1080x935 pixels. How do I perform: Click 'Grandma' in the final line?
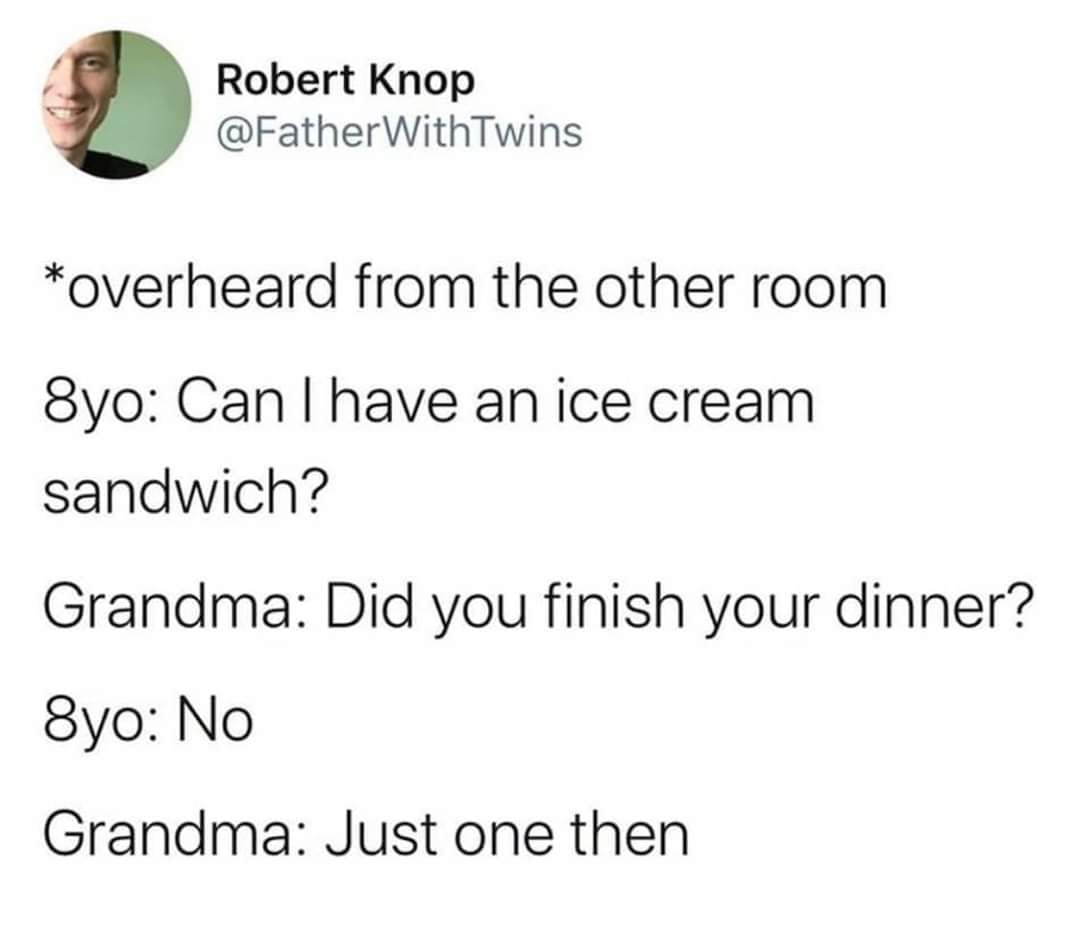pyautogui.click(x=167, y=833)
